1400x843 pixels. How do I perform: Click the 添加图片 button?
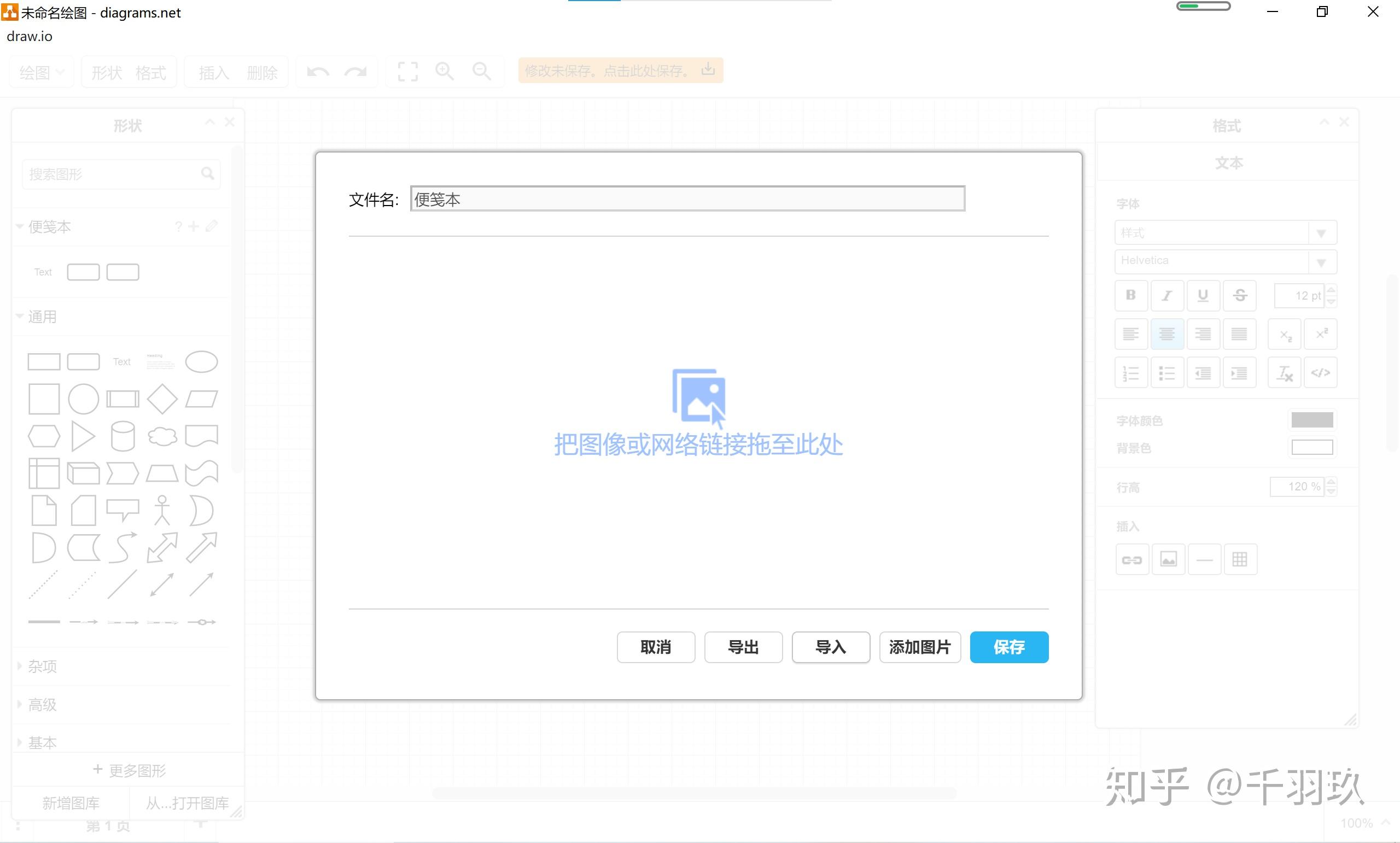click(x=919, y=647)
